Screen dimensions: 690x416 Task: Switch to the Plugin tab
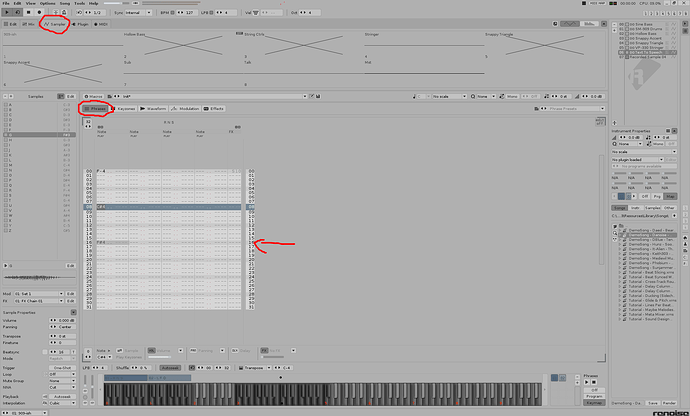pos(81,24)
